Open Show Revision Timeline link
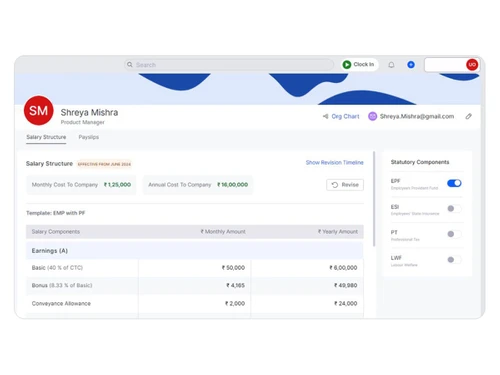The image size is (500, 375). [335, 162]
